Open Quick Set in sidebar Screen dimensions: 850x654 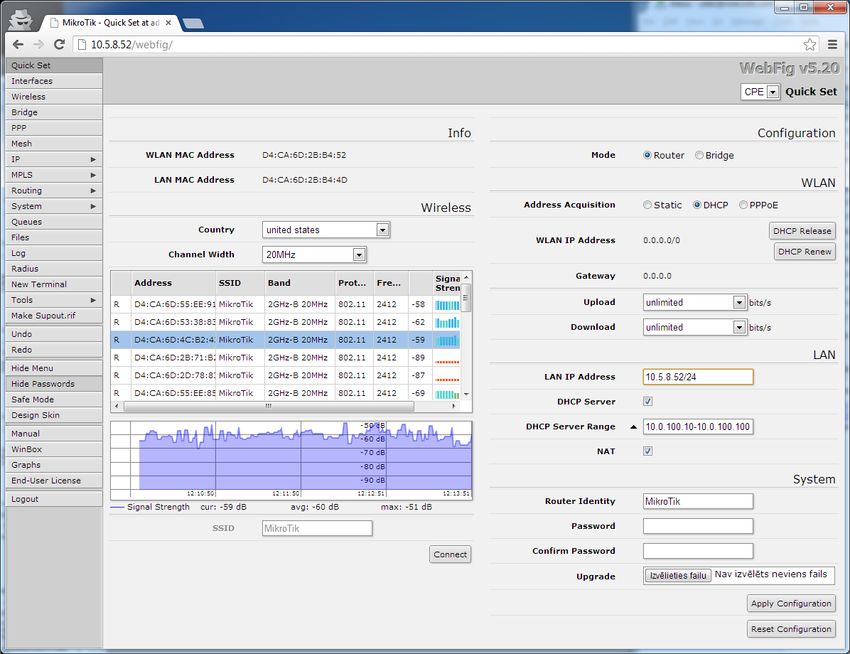54,66
